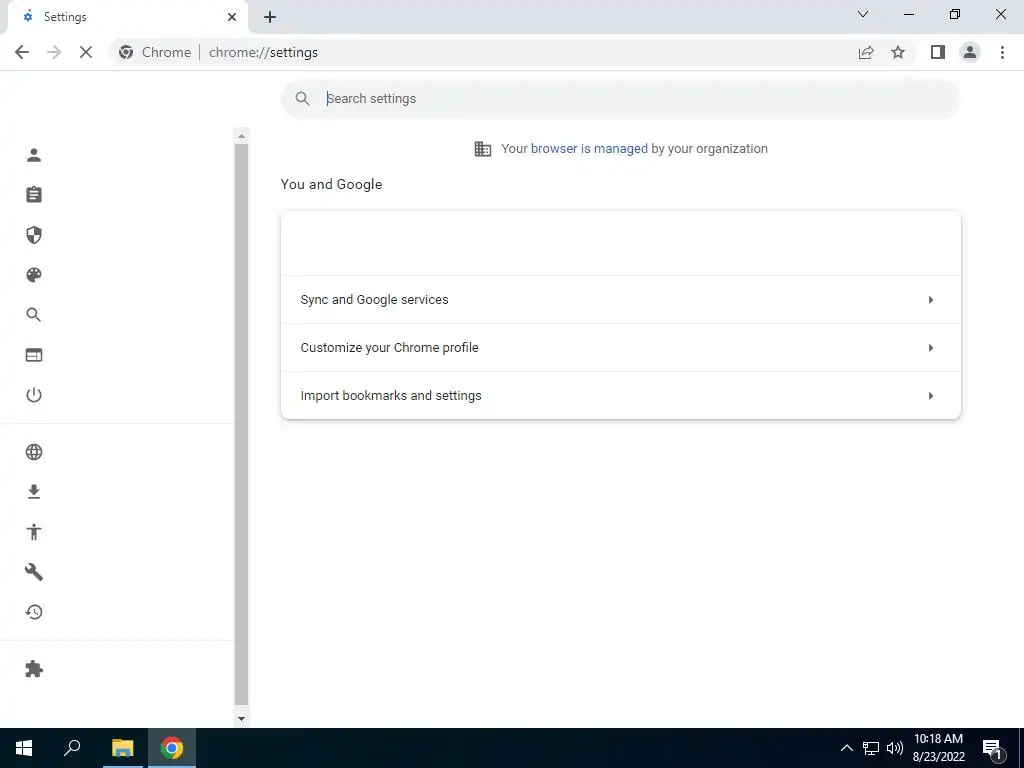Toggle the side panel icon
1024x768 pixels.
[x=938, y=52]
